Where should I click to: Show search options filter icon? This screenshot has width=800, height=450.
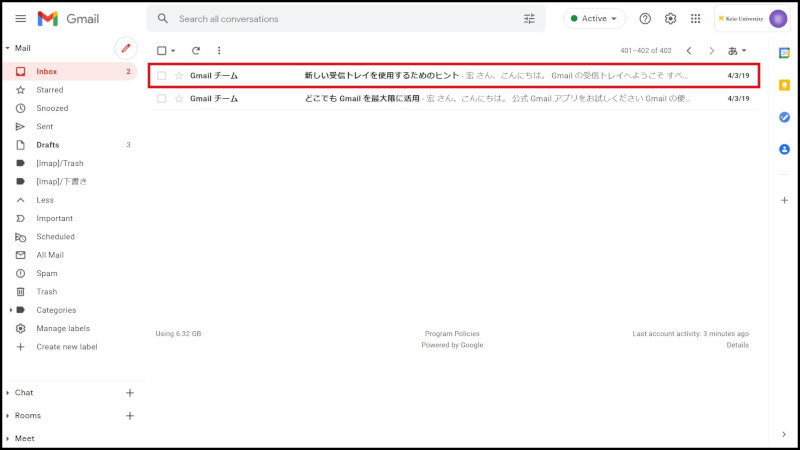click(x=529, y=19)
